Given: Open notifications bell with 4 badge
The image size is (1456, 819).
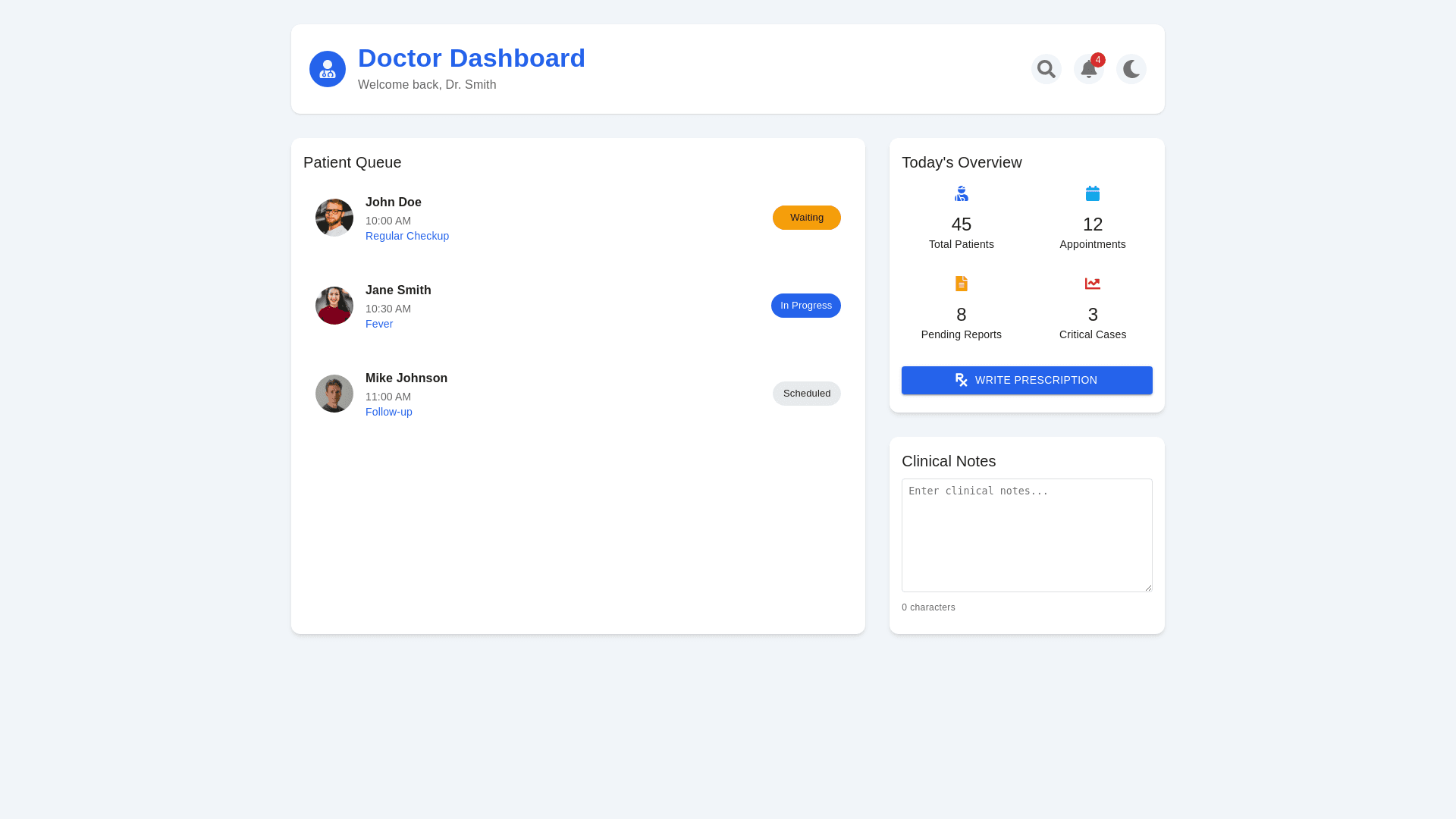Looking at the screenshot, I should tap(1088, 69).
